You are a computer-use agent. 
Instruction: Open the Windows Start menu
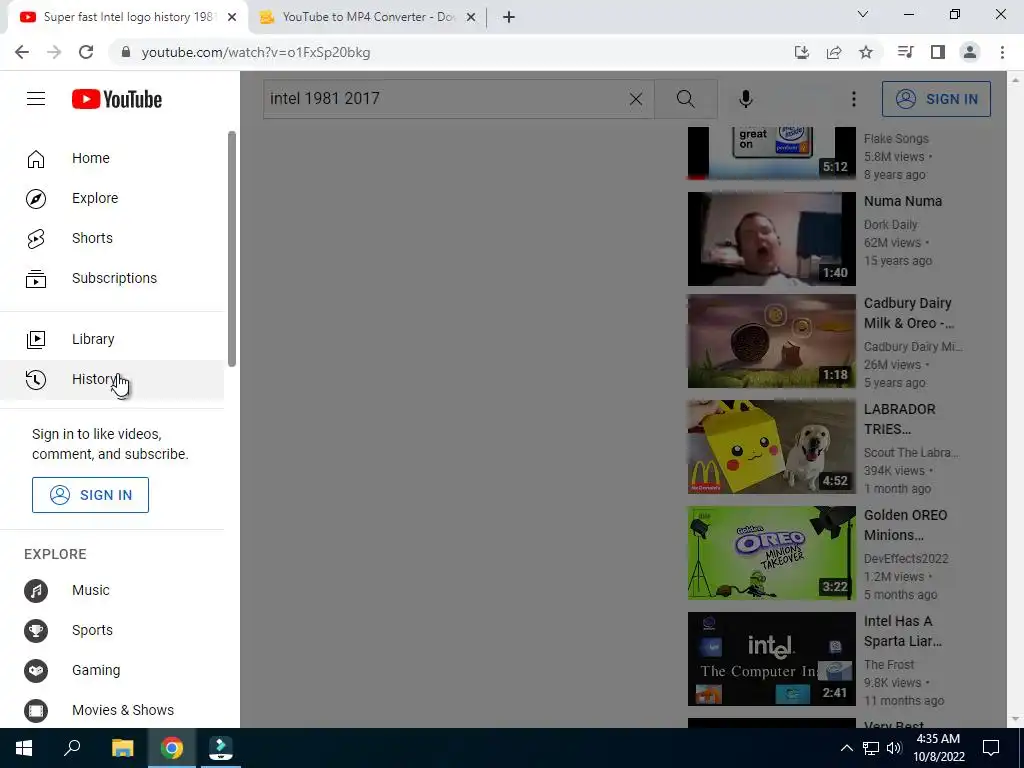point(24,748)
